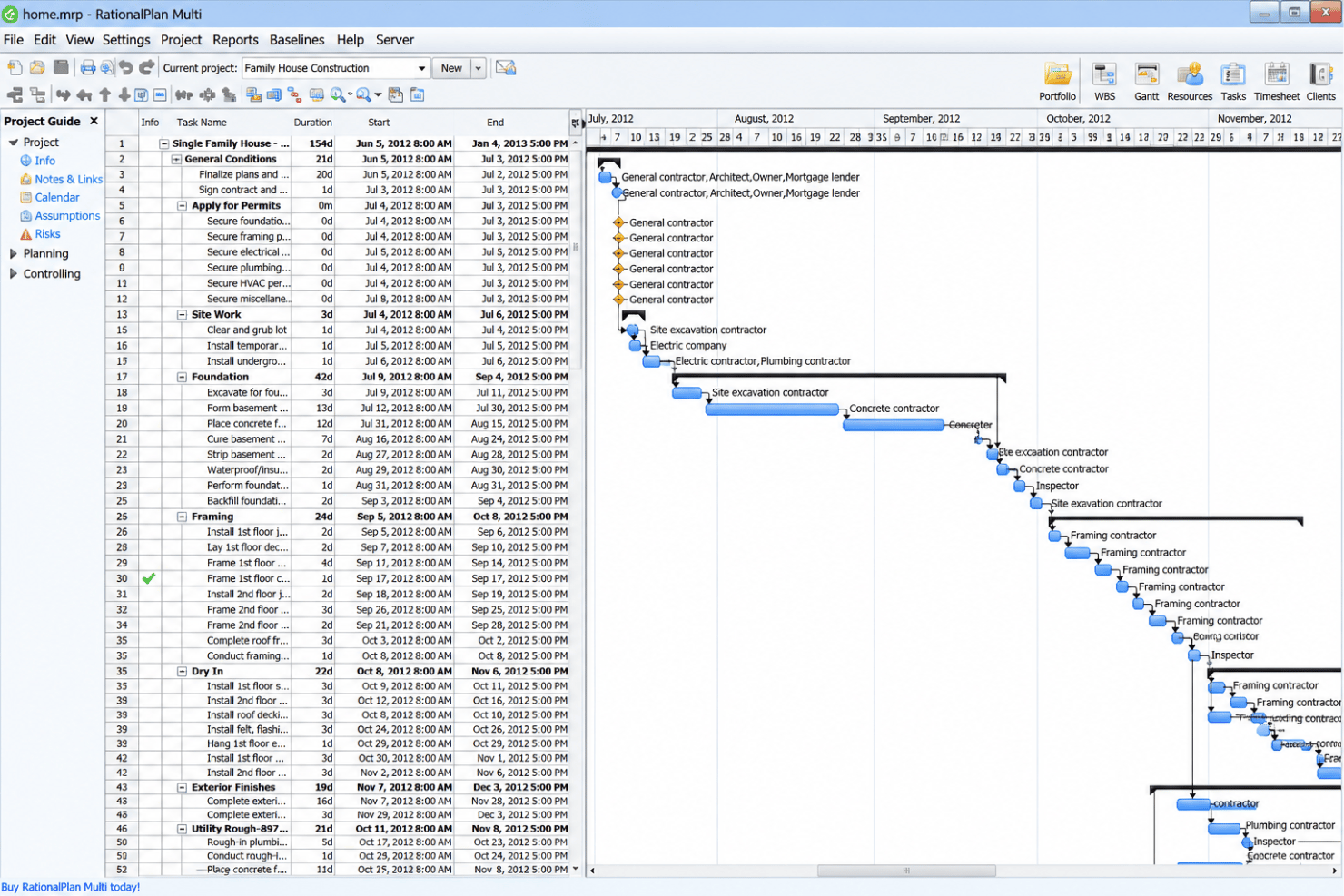Open Clients view
This screenshot has height=896, width=1344.
1320,82
